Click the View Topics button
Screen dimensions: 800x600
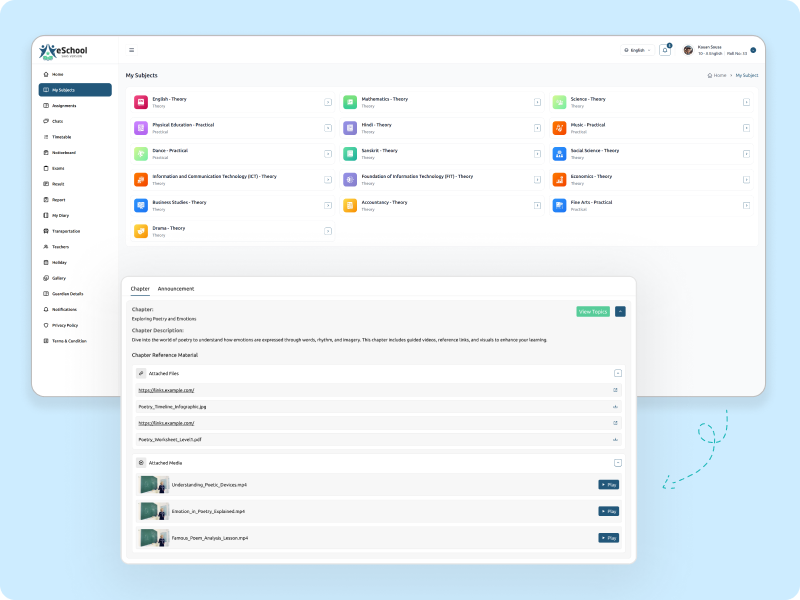tap(593, 312)
